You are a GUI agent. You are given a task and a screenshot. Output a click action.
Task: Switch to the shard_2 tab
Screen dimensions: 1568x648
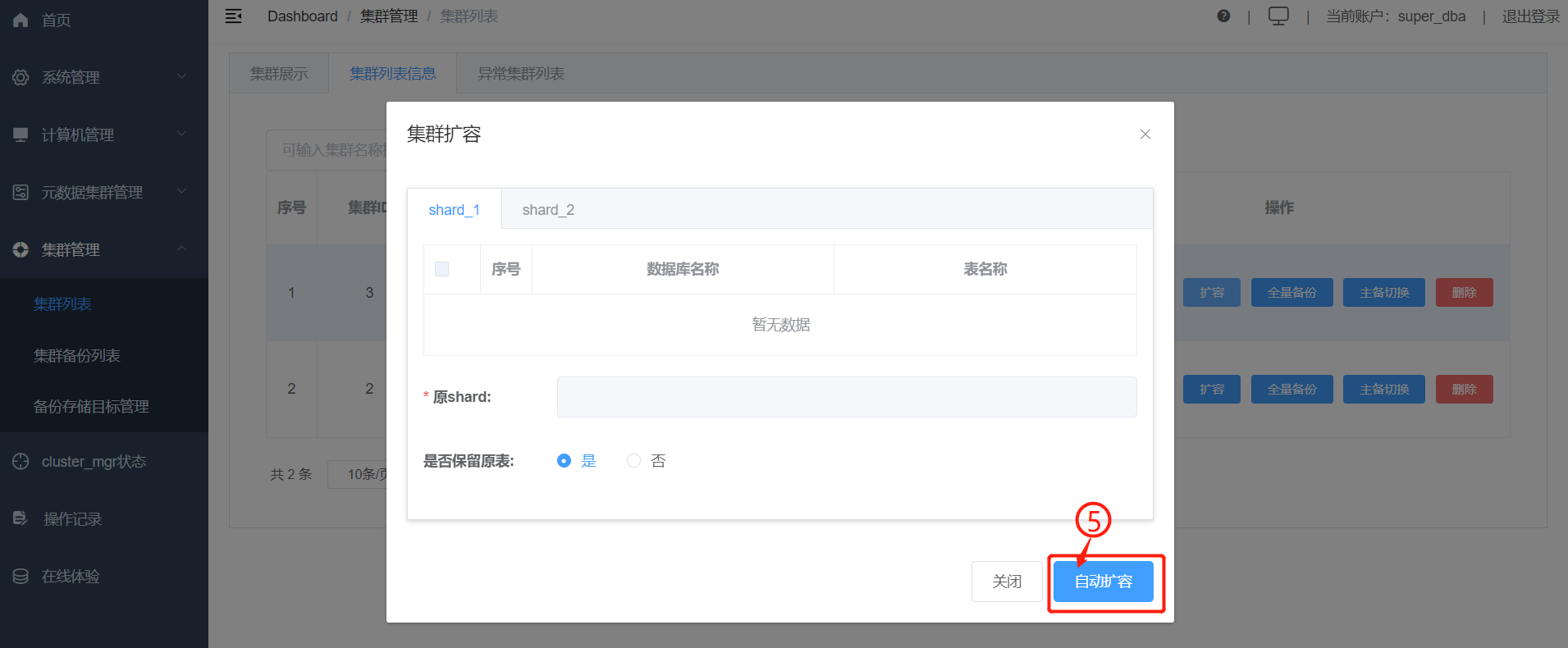548,210
